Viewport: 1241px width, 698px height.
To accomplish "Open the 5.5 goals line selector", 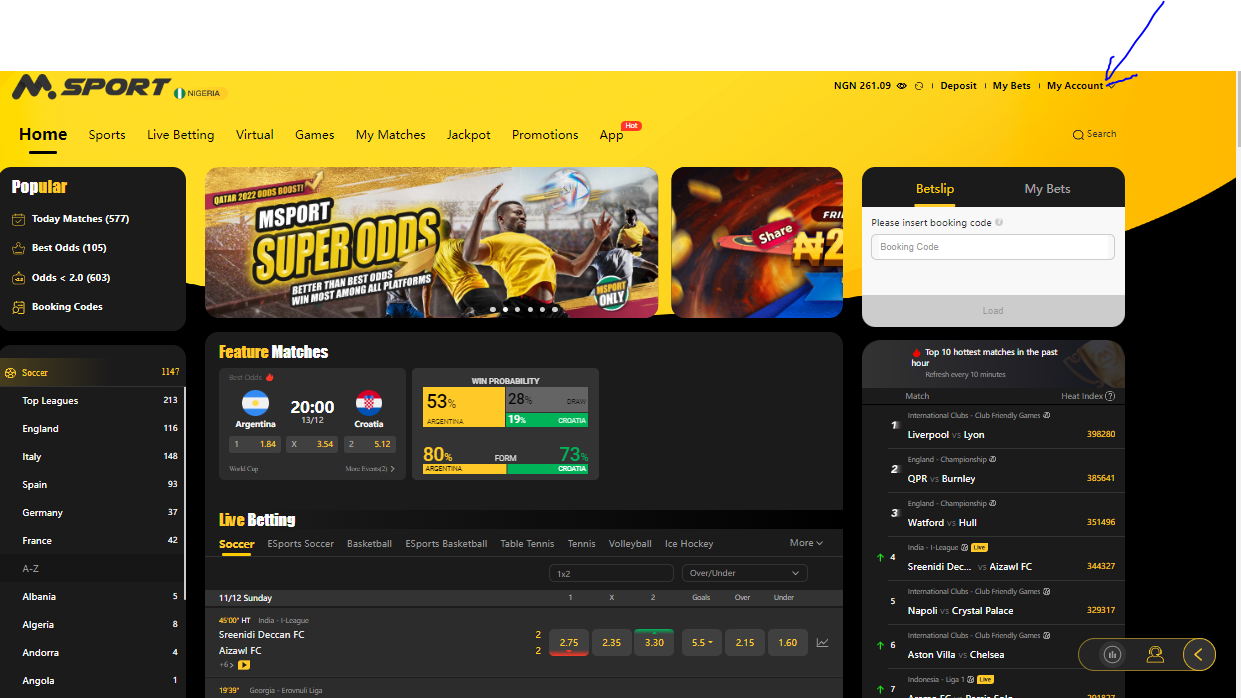I will [x=702, y=643].
